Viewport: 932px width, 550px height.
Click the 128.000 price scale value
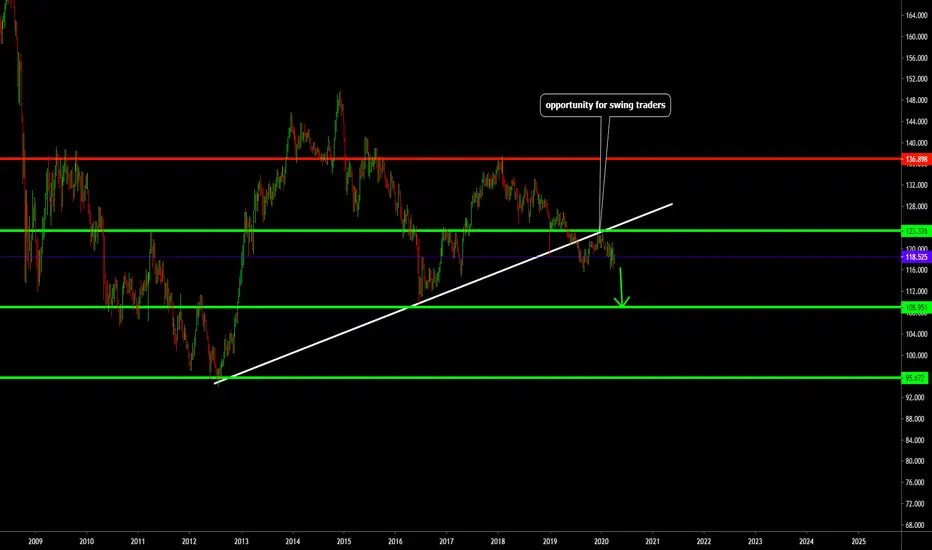coord(917,206)
